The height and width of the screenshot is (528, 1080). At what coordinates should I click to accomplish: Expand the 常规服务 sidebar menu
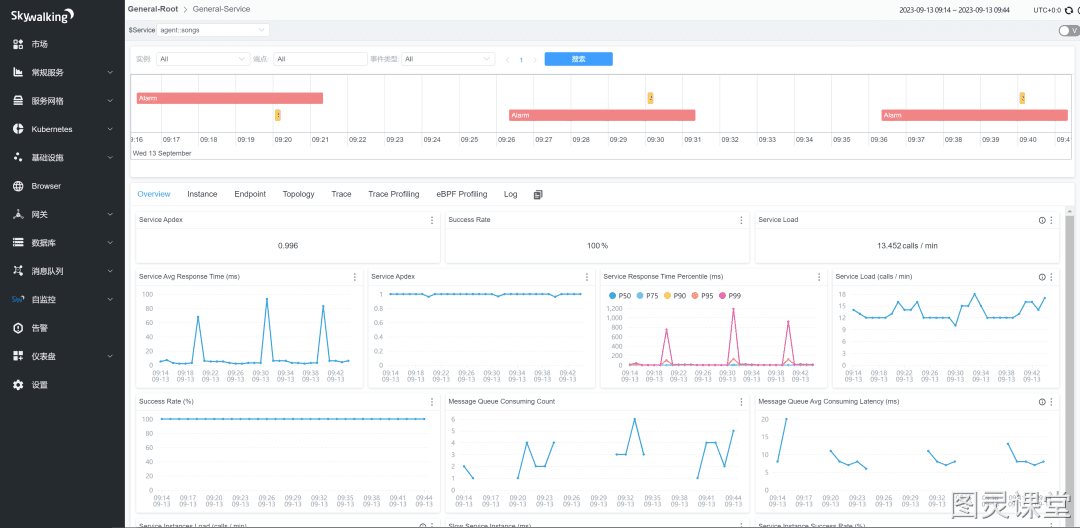(63, 72)
